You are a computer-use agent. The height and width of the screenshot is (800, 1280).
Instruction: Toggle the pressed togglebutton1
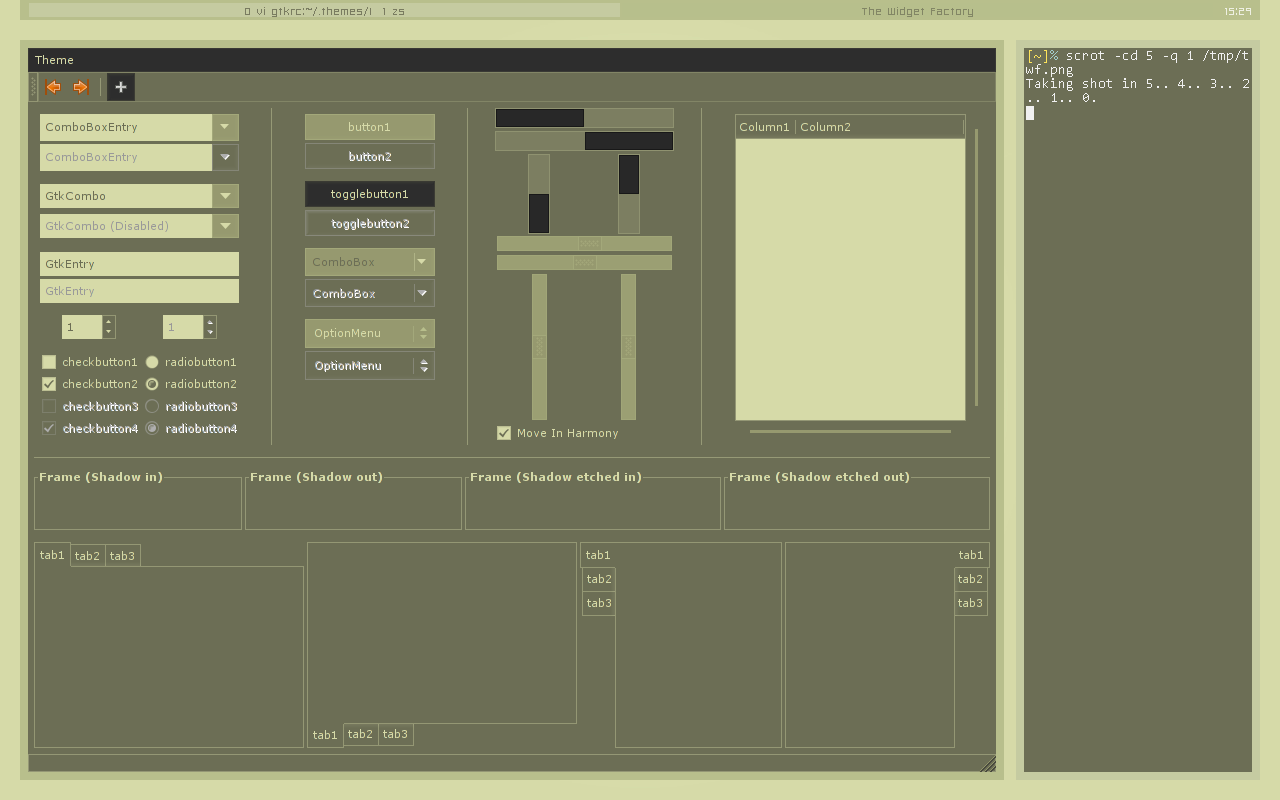click(370, 194)
